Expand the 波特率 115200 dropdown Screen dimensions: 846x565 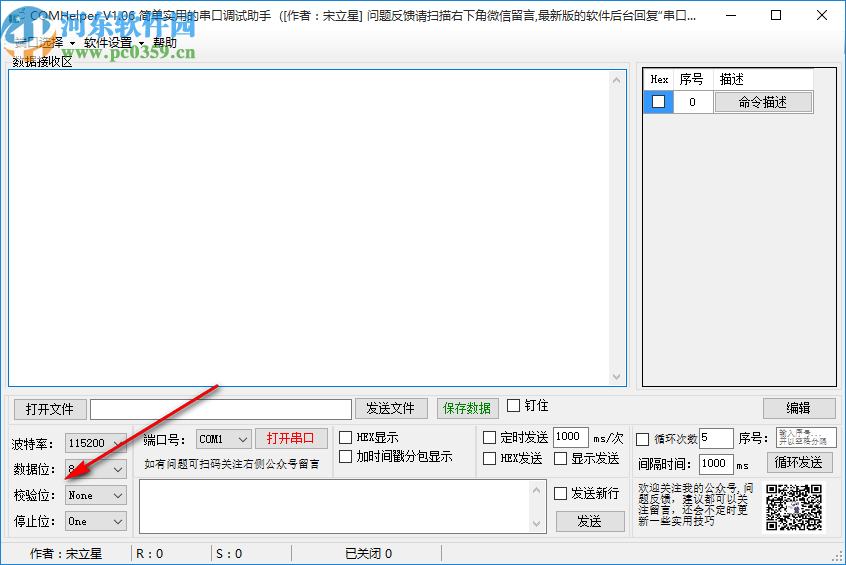click(95, 443)
